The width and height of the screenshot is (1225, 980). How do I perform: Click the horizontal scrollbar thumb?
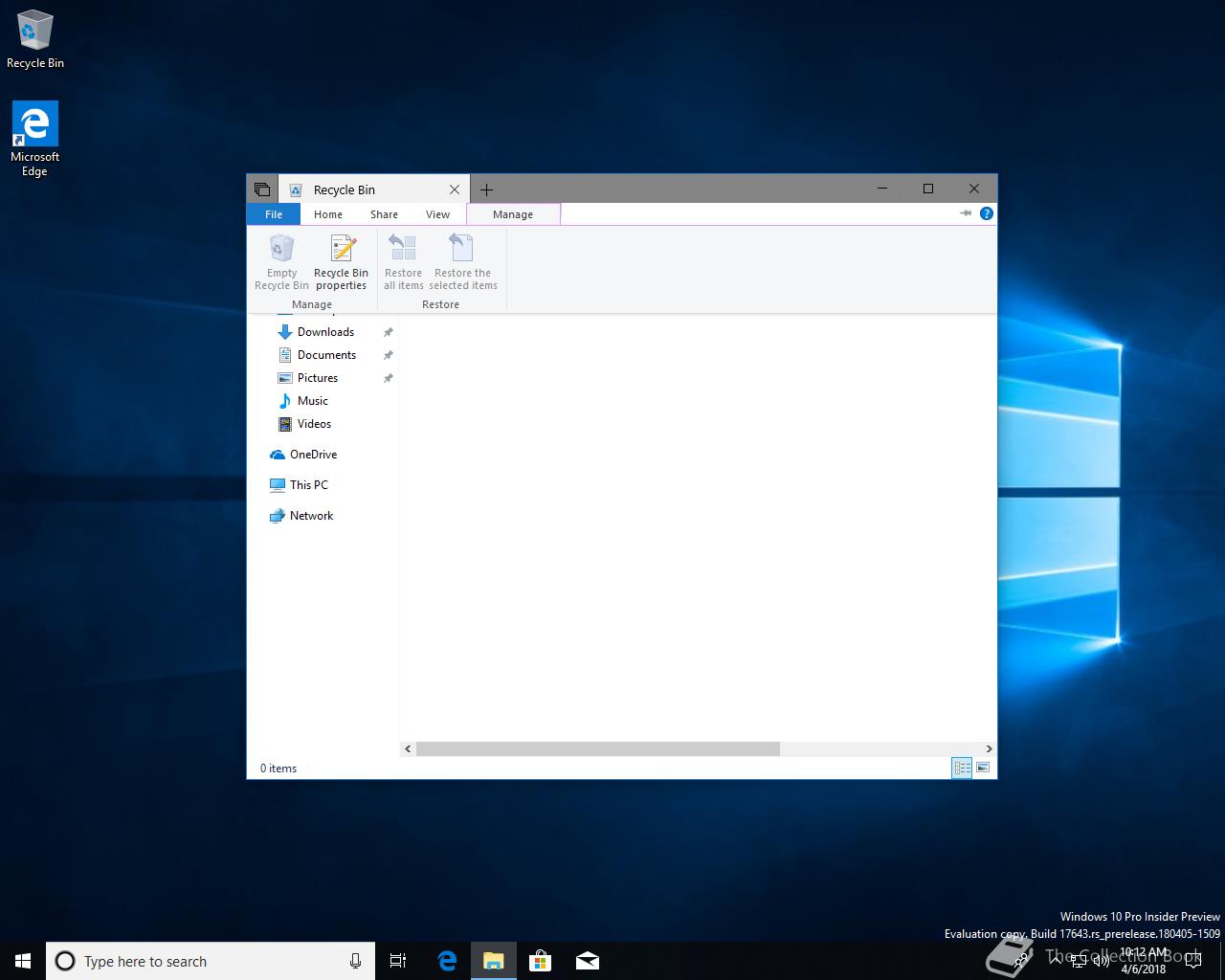tap(598, 748)
